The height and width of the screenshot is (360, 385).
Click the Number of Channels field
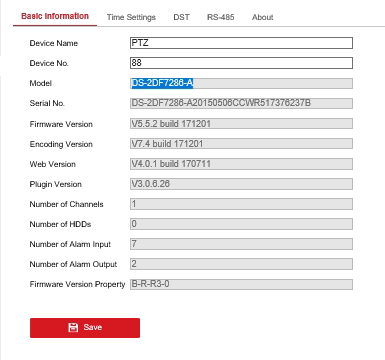[241, 204]
